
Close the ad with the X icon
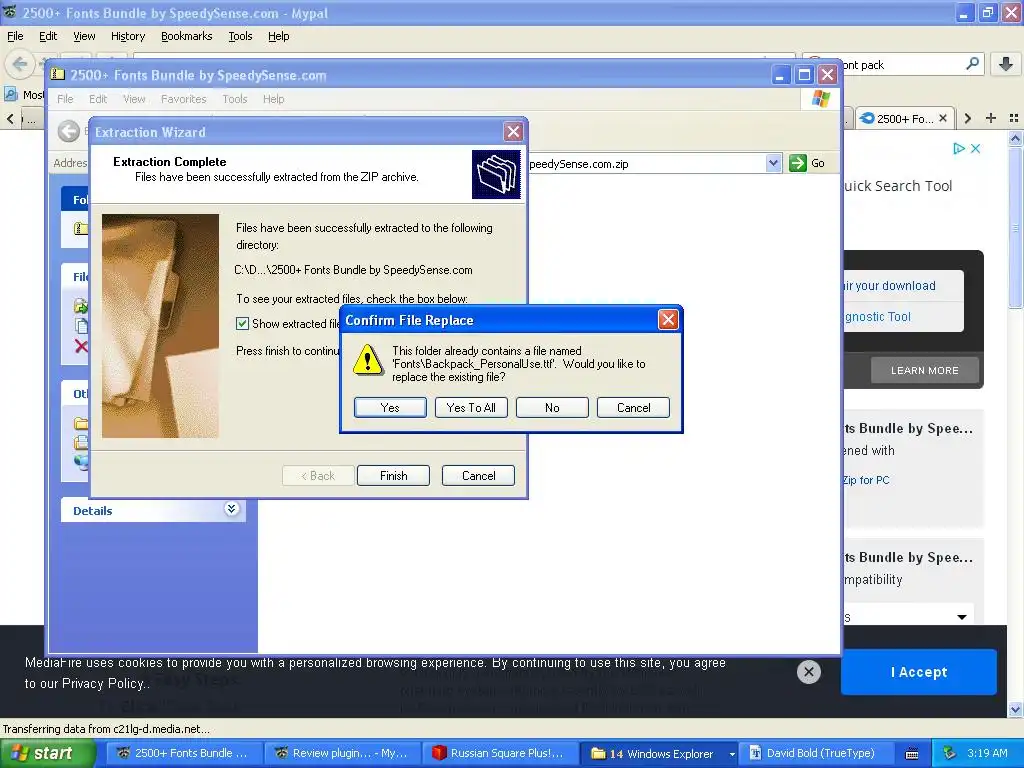click(975, 148)
